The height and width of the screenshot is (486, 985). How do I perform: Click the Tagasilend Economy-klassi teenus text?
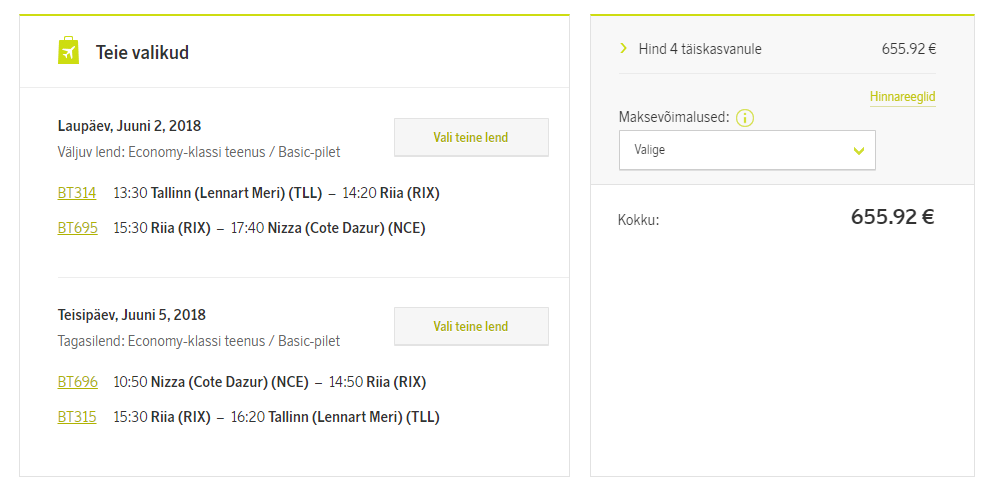click(x=199, y=342)
